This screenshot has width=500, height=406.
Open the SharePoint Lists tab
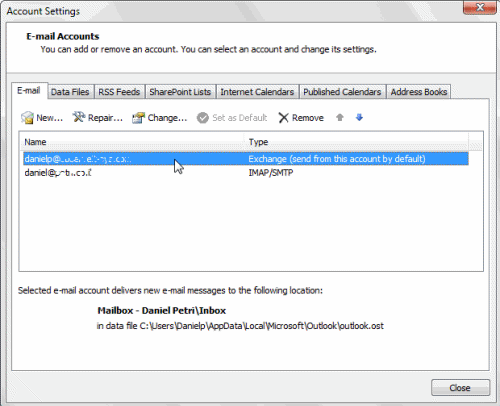click(x=180, y=92)
